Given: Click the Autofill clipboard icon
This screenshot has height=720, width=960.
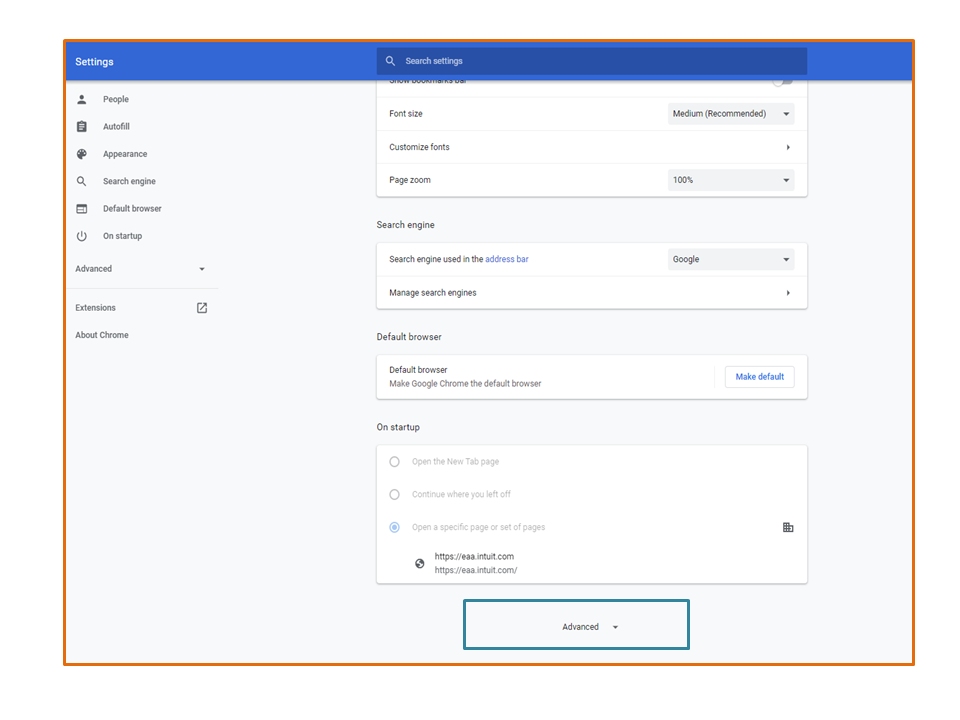Looking at the screenshot, I should [82, 127].
